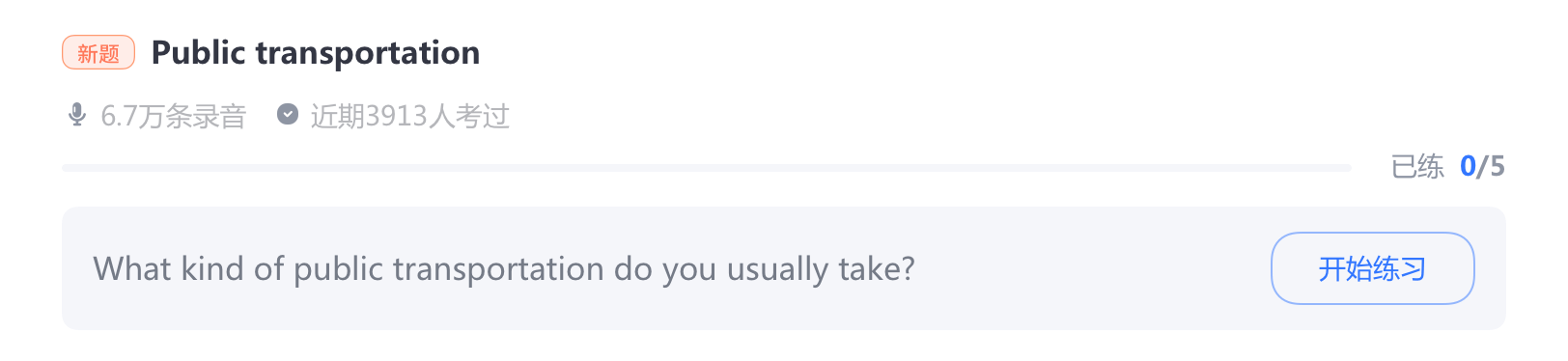
Task: Click the phrase 'usually take?' in the question
Action: [821, 268]
